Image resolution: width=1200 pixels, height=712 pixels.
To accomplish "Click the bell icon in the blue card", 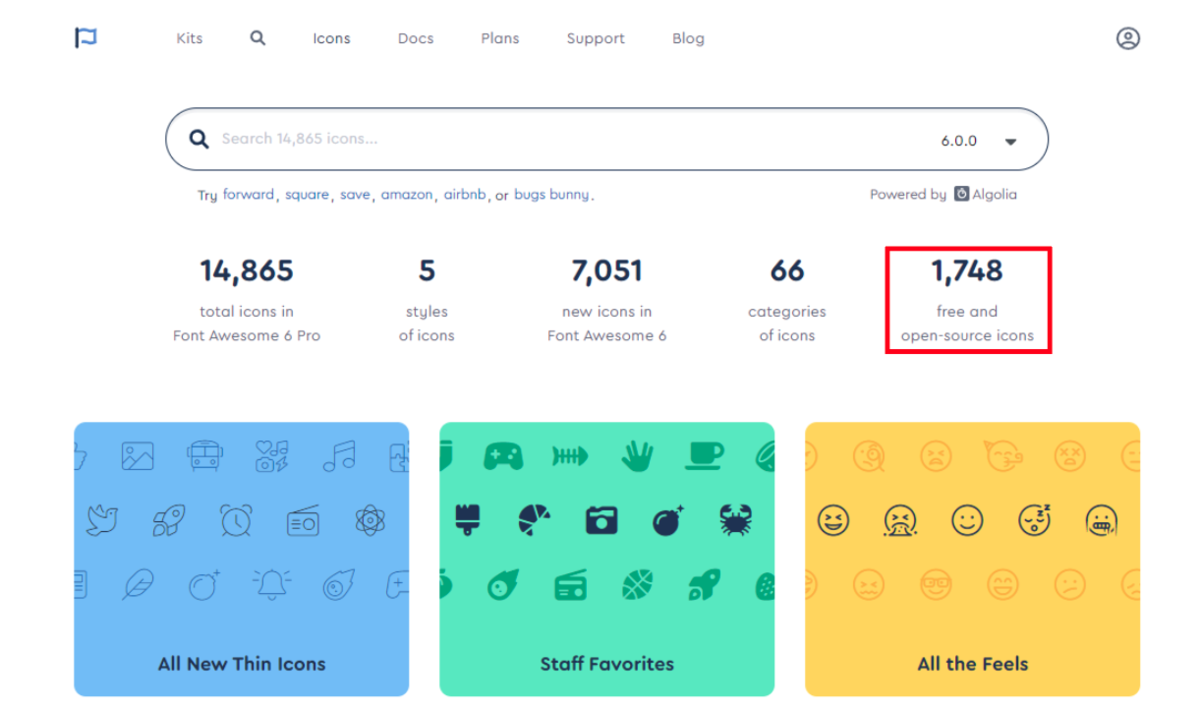I will coord(272,584).
